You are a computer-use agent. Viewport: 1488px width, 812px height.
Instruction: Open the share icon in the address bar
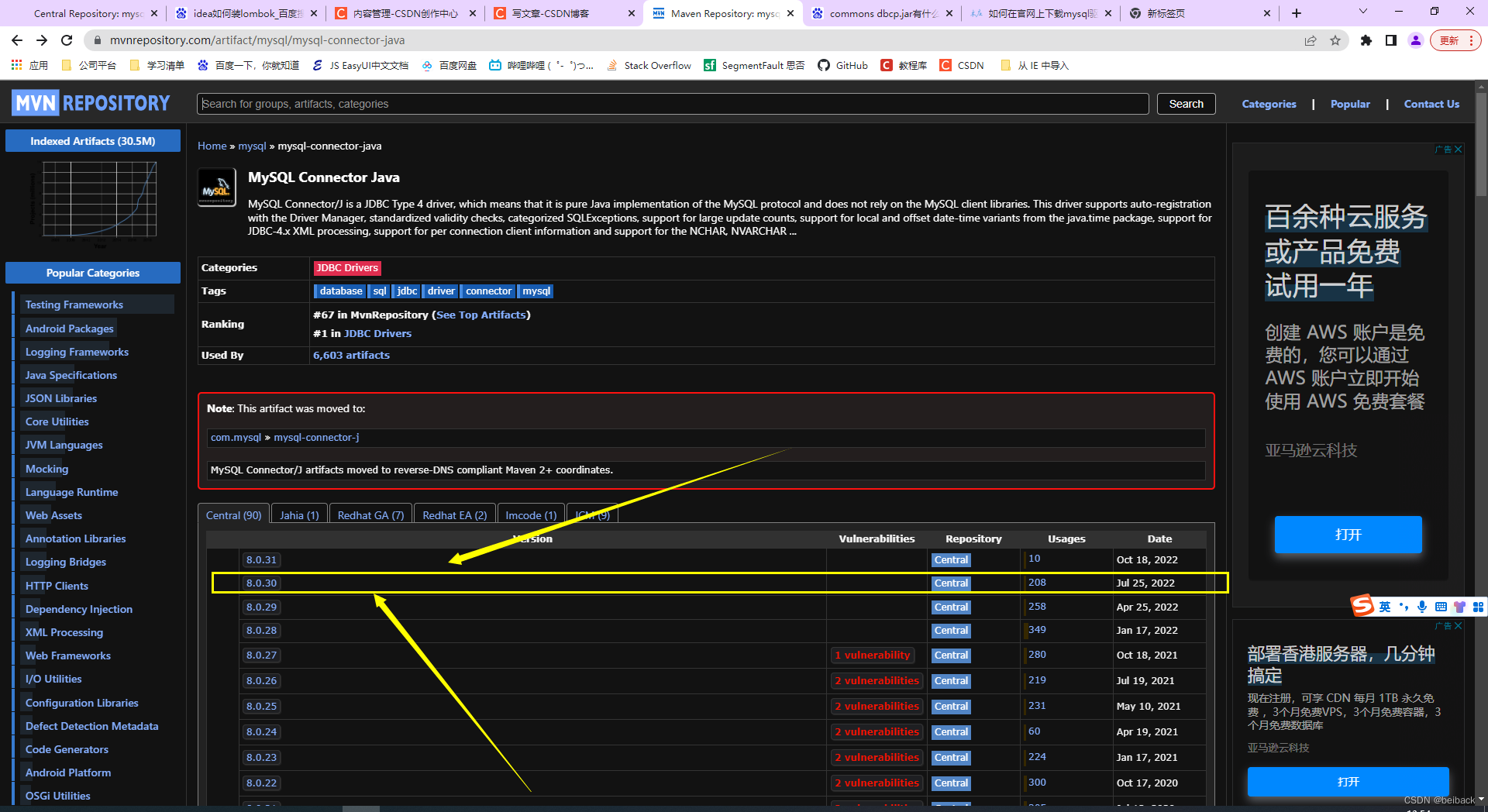coord(1311,40)
